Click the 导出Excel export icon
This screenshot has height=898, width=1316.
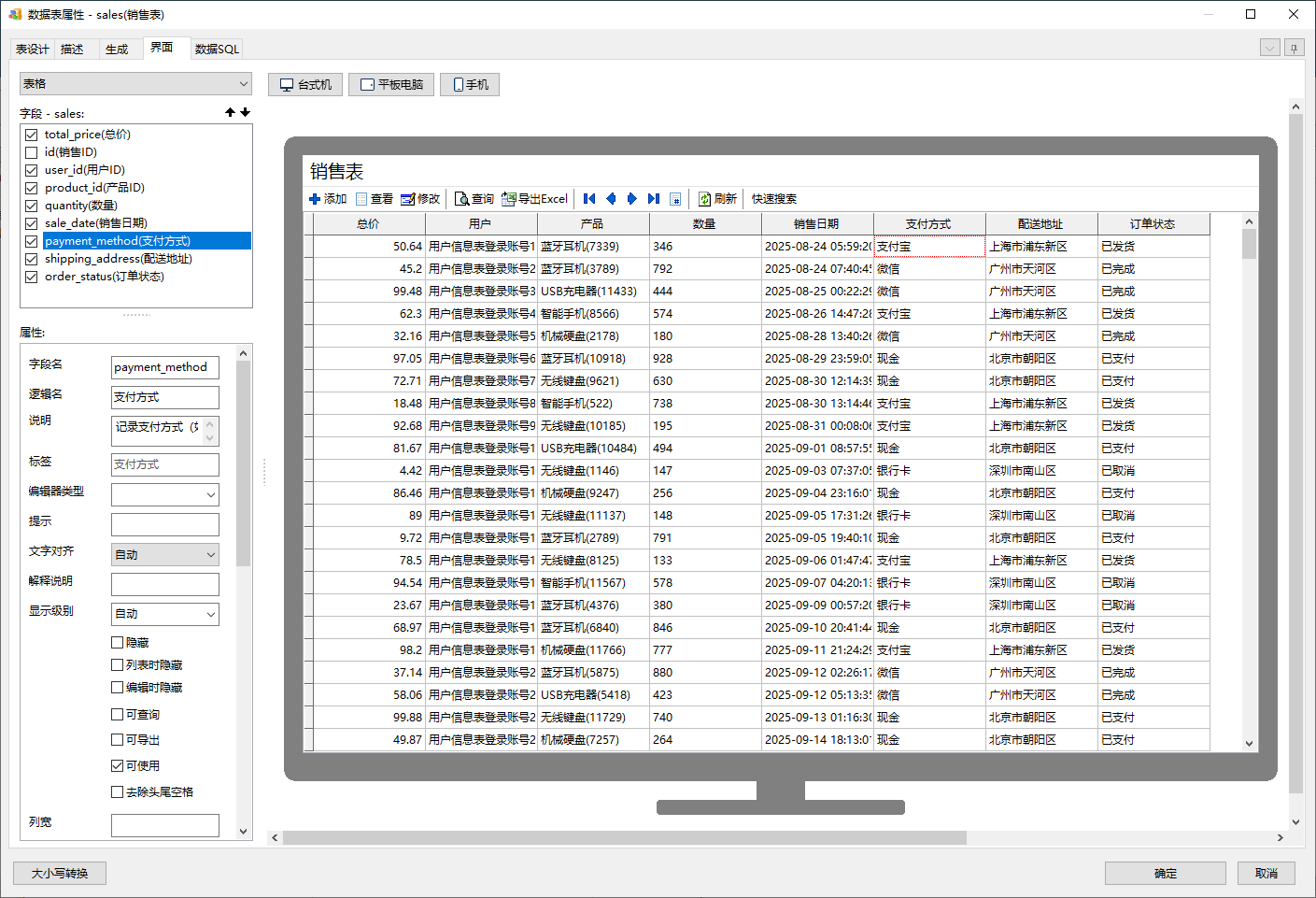click(x=509, y=199)
